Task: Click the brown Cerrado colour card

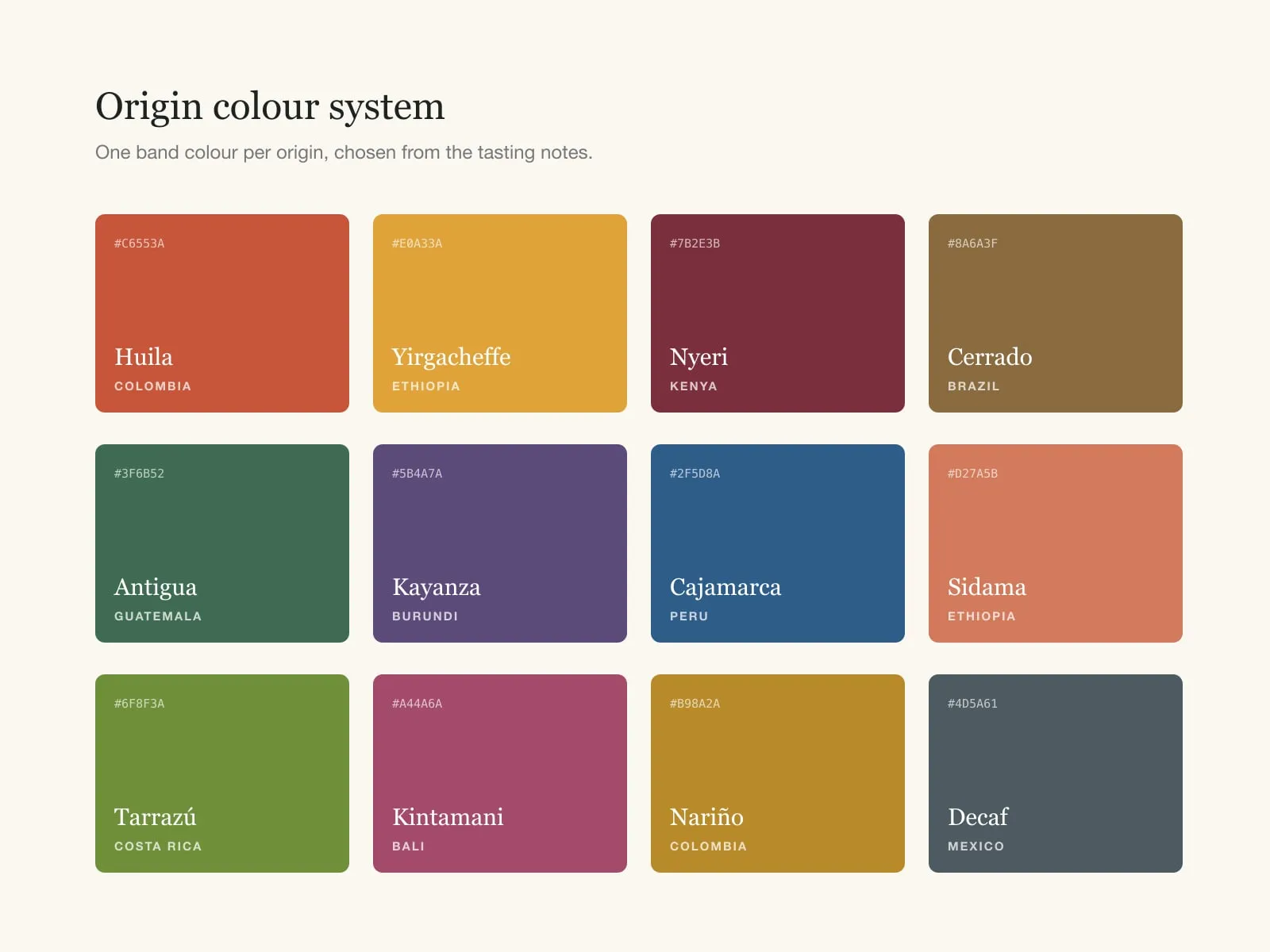Action: (1056, 313)
